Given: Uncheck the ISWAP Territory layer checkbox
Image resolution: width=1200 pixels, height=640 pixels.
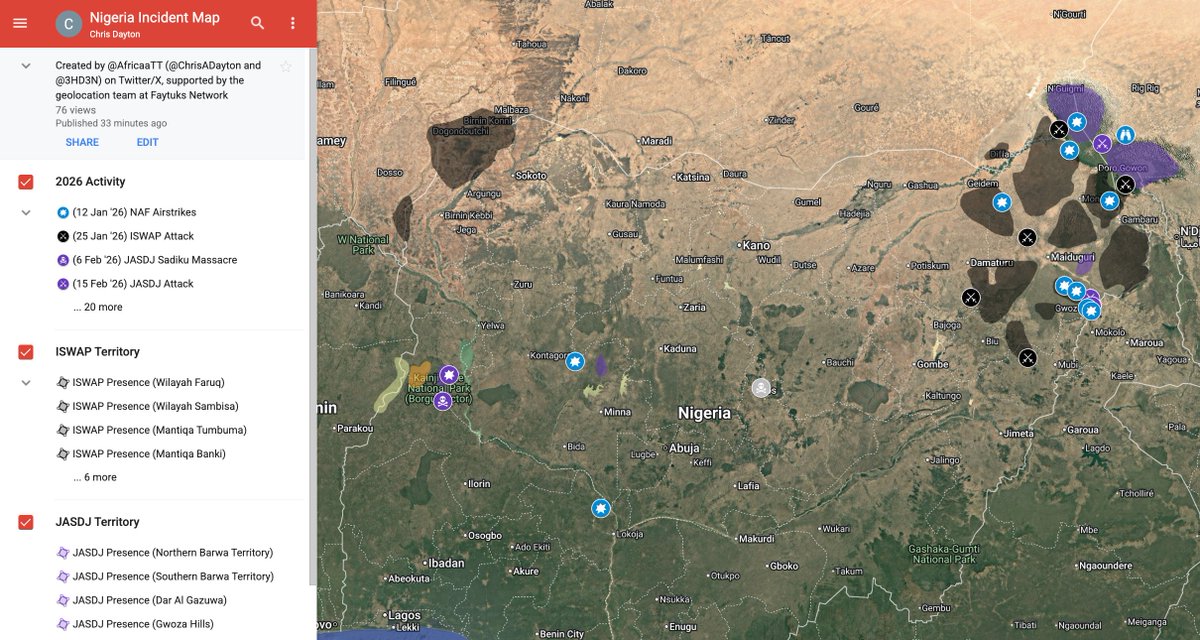Looking at the screenshot, I should (26, 352).
